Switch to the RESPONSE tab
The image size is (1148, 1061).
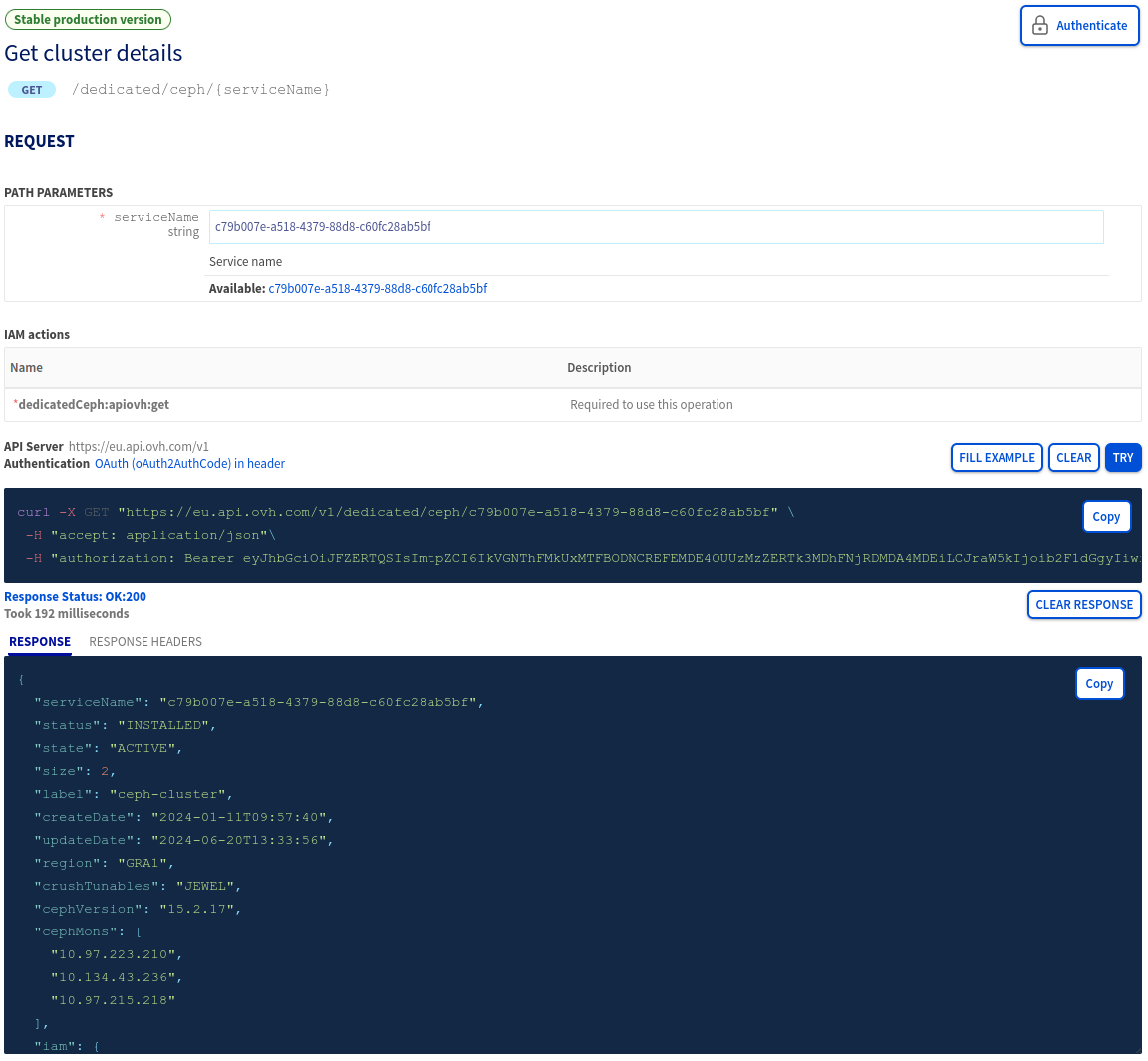(39, 641)
